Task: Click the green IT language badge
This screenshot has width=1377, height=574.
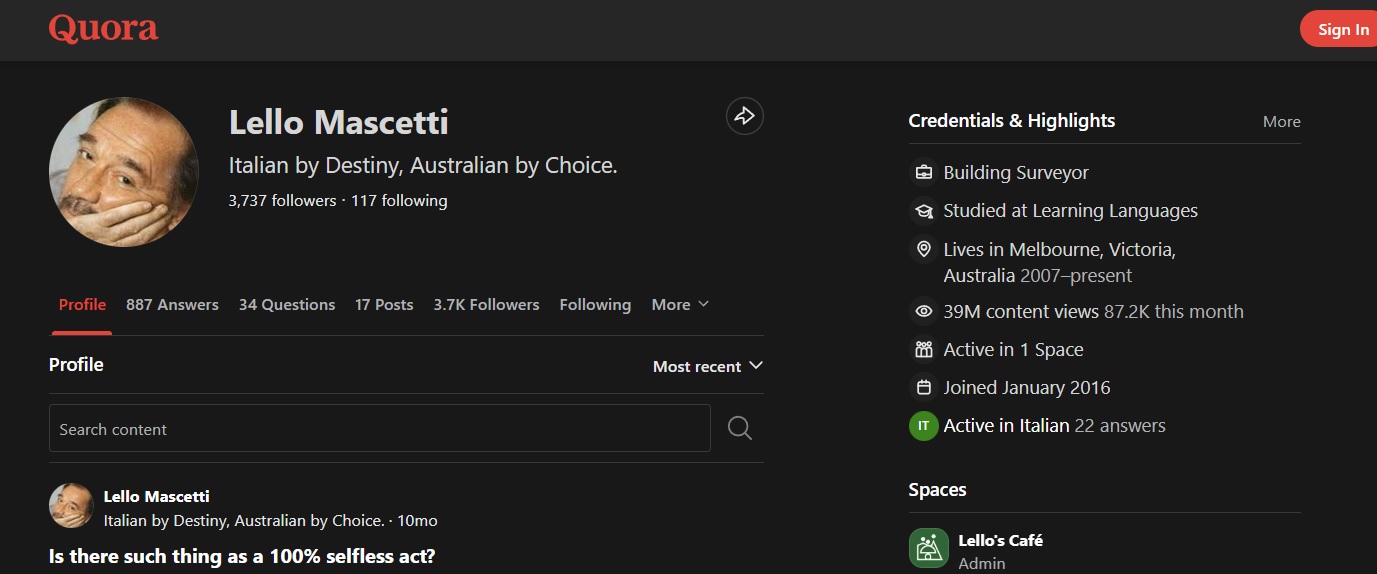Action: pos(923,426)
